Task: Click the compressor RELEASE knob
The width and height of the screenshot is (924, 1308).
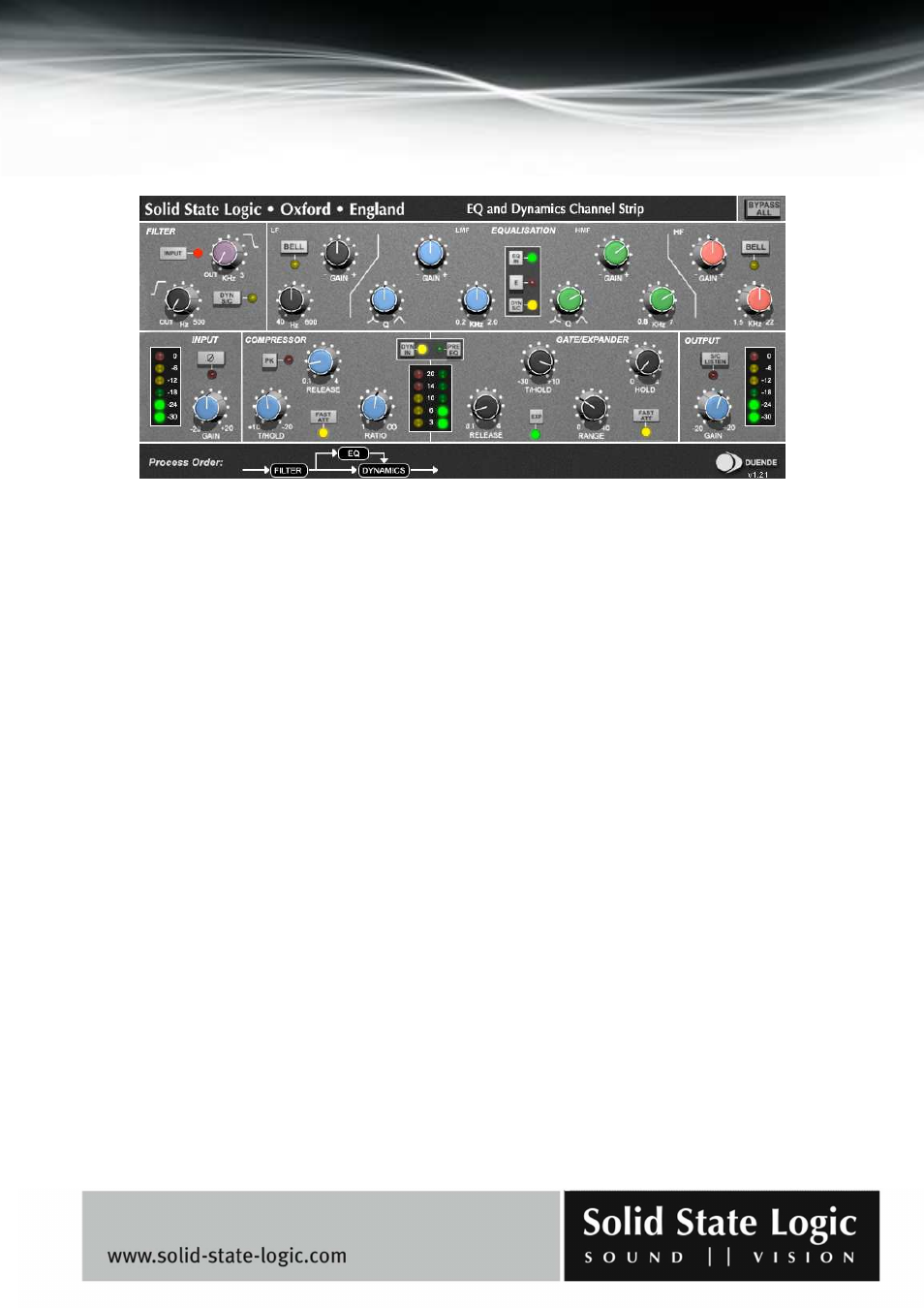Action: (321, 362)
